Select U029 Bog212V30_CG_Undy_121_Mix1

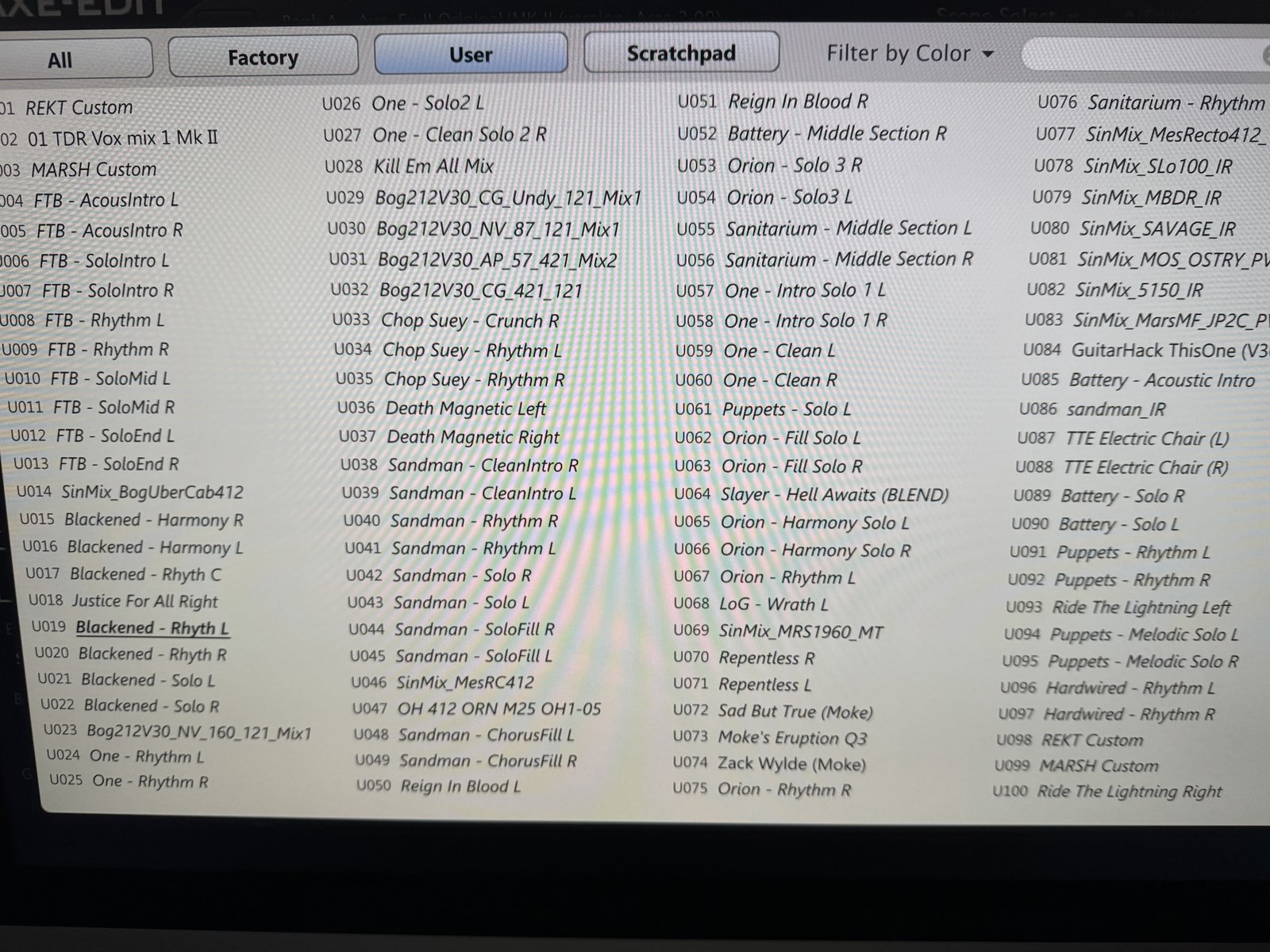(x=484, y=198)
